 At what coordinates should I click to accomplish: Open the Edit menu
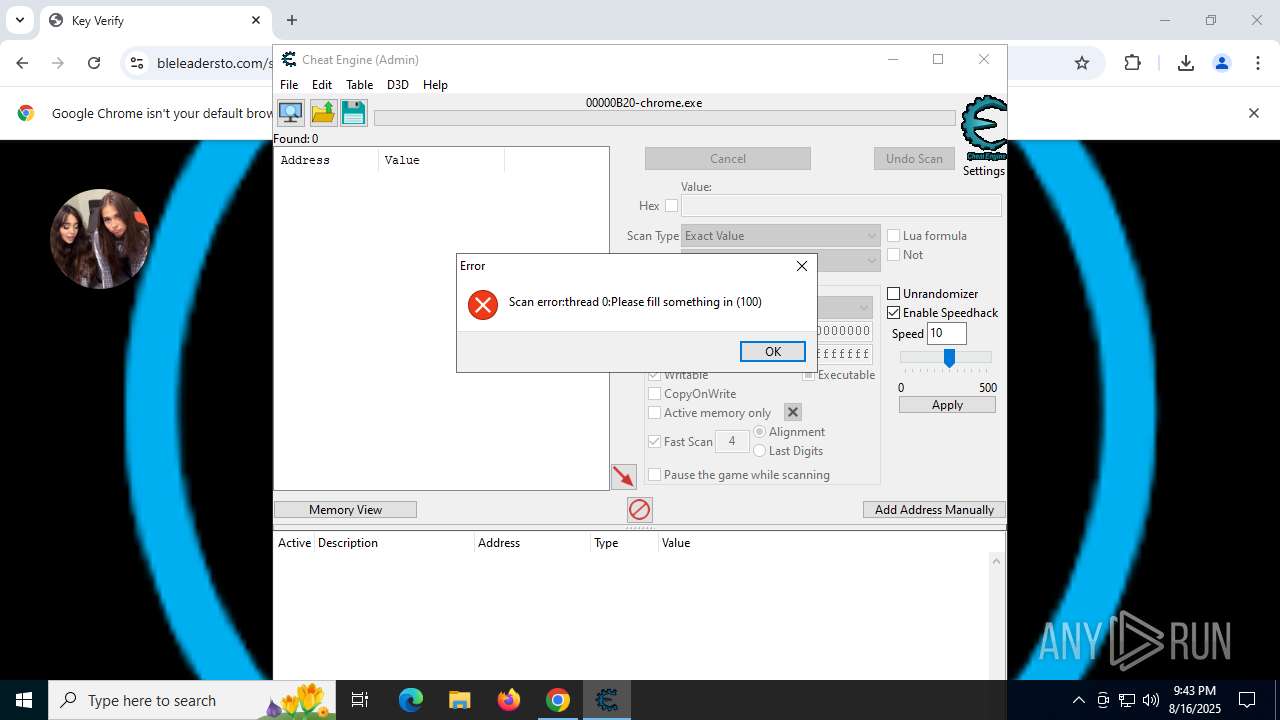click(322, 85)
